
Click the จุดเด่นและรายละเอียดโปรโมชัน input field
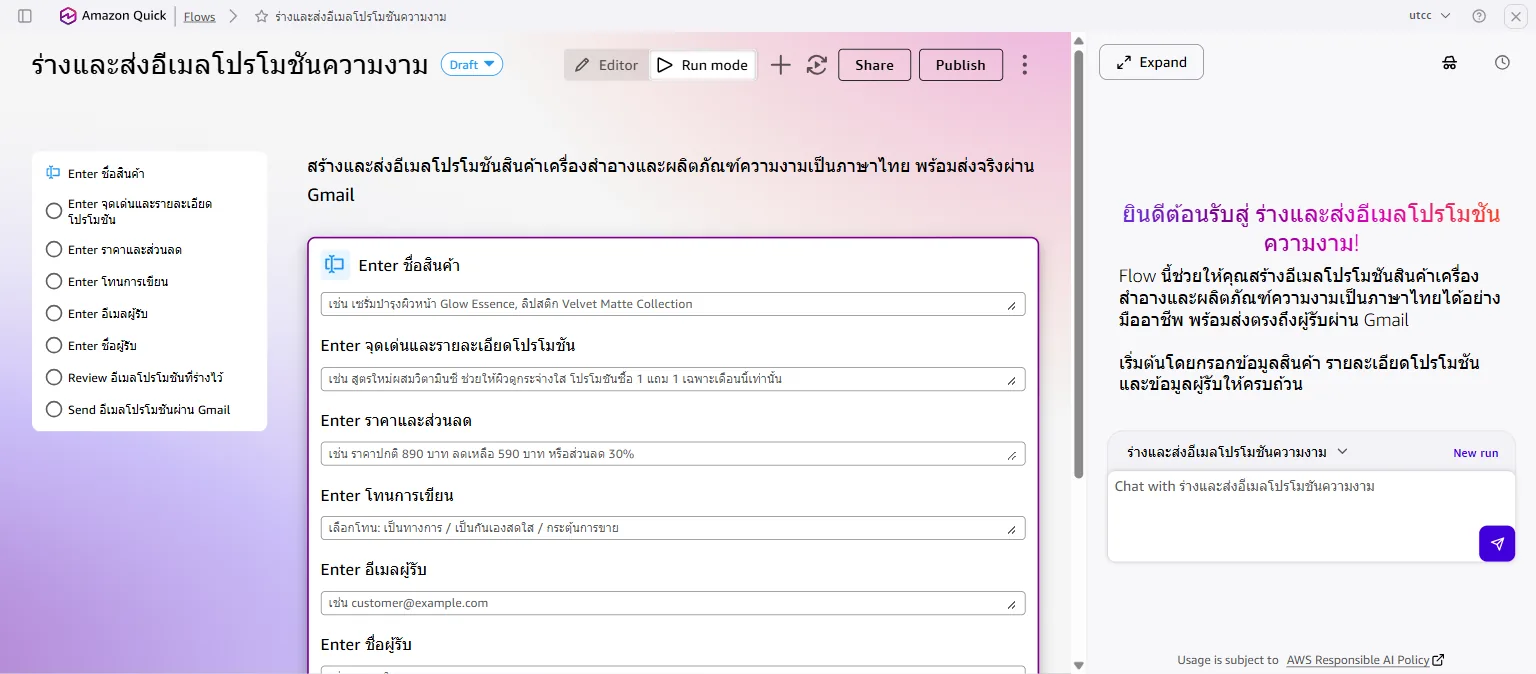pos(673,379)
